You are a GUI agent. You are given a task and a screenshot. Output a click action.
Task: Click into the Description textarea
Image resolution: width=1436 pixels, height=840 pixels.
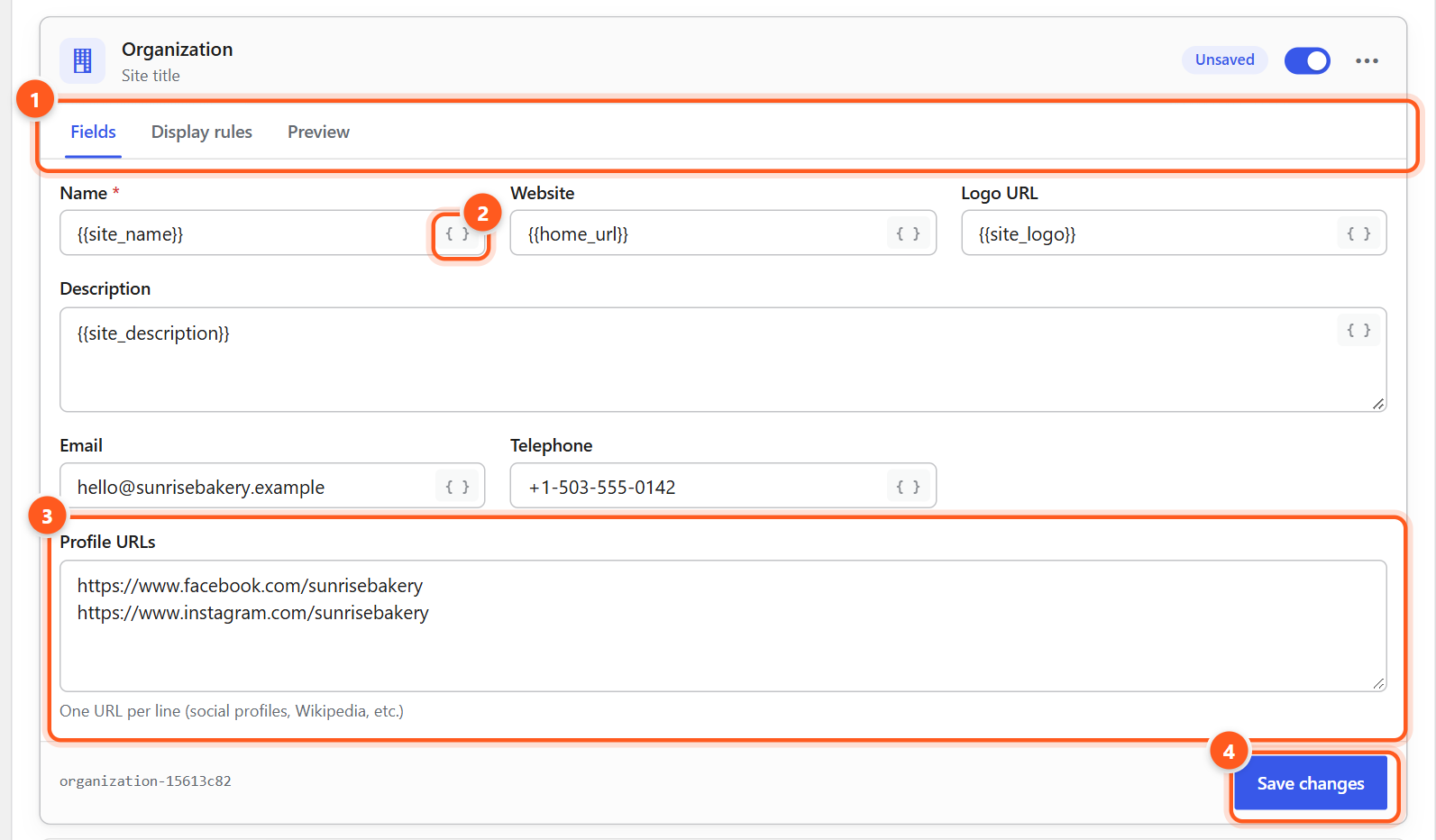pos(723,360)
